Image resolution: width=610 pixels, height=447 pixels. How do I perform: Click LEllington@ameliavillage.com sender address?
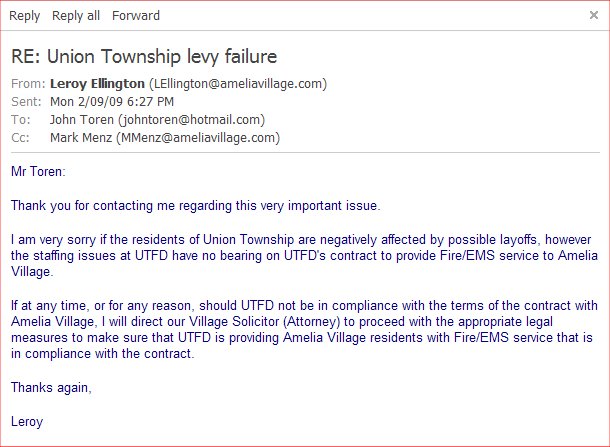click(238, 84)
